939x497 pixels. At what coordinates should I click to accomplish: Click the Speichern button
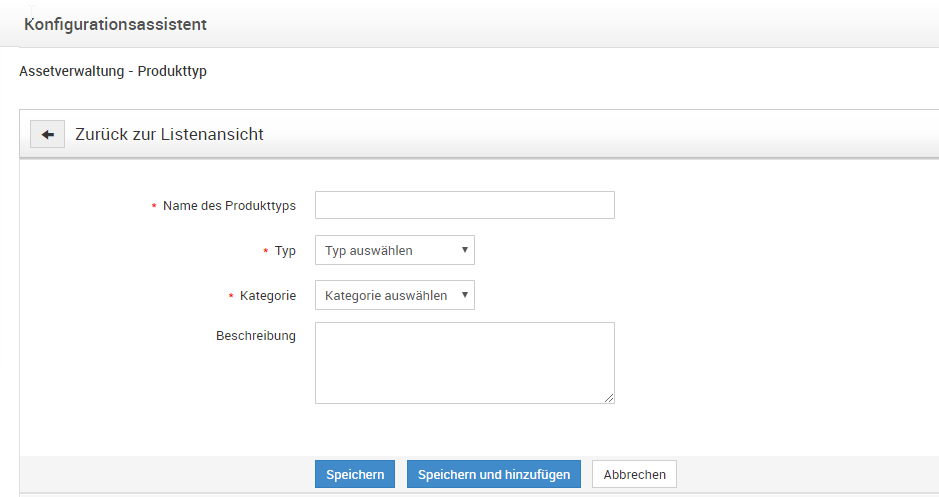(355, 474)
